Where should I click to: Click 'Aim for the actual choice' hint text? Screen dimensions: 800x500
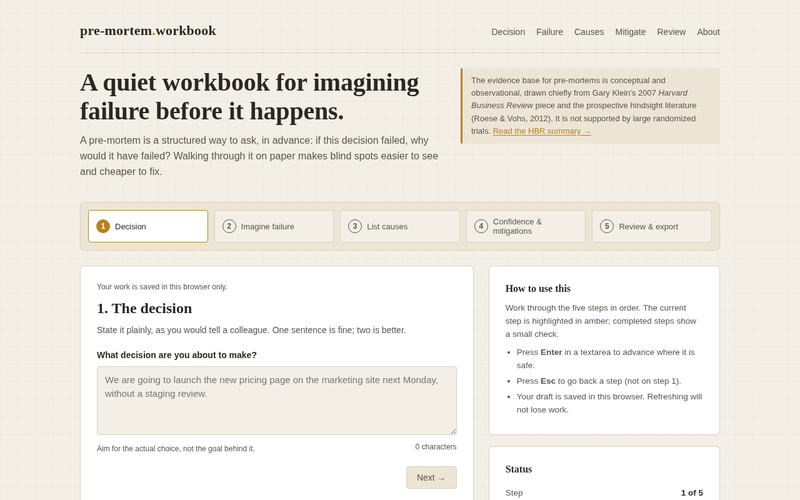click(x=176, y=448)
